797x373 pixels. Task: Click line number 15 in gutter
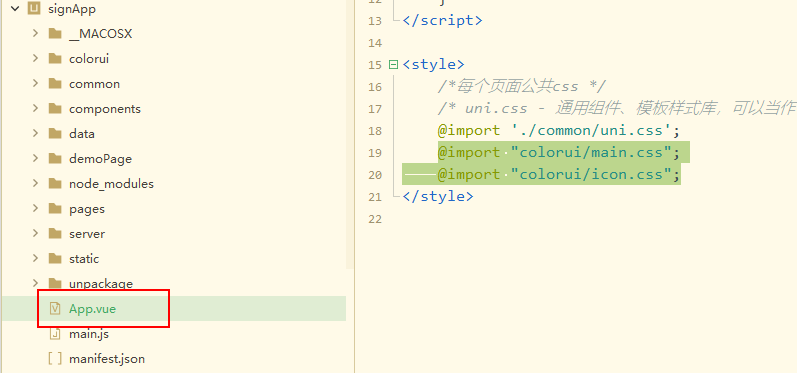pyautogui.click(x=375, y=65)
